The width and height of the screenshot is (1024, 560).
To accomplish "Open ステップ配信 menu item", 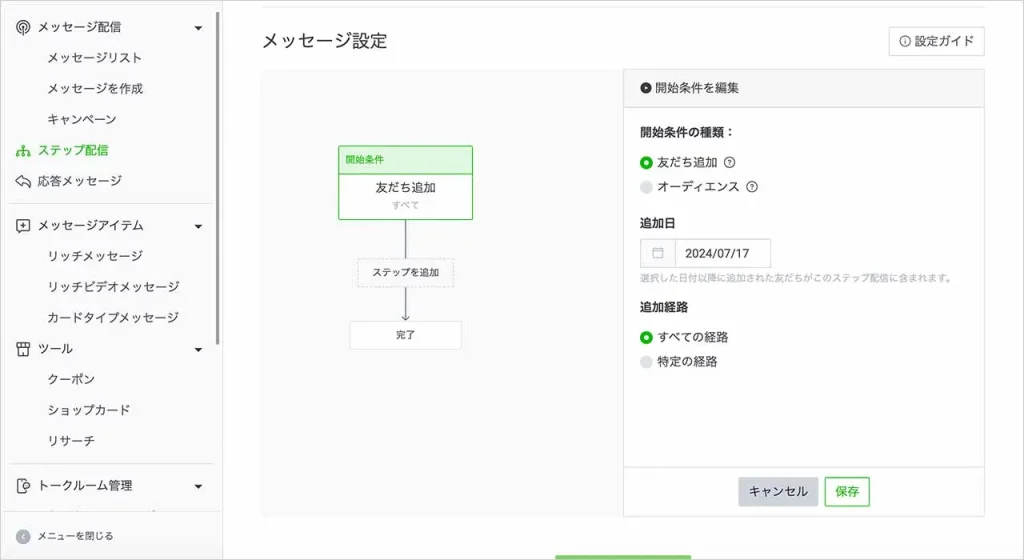I will tap(72, 150).
